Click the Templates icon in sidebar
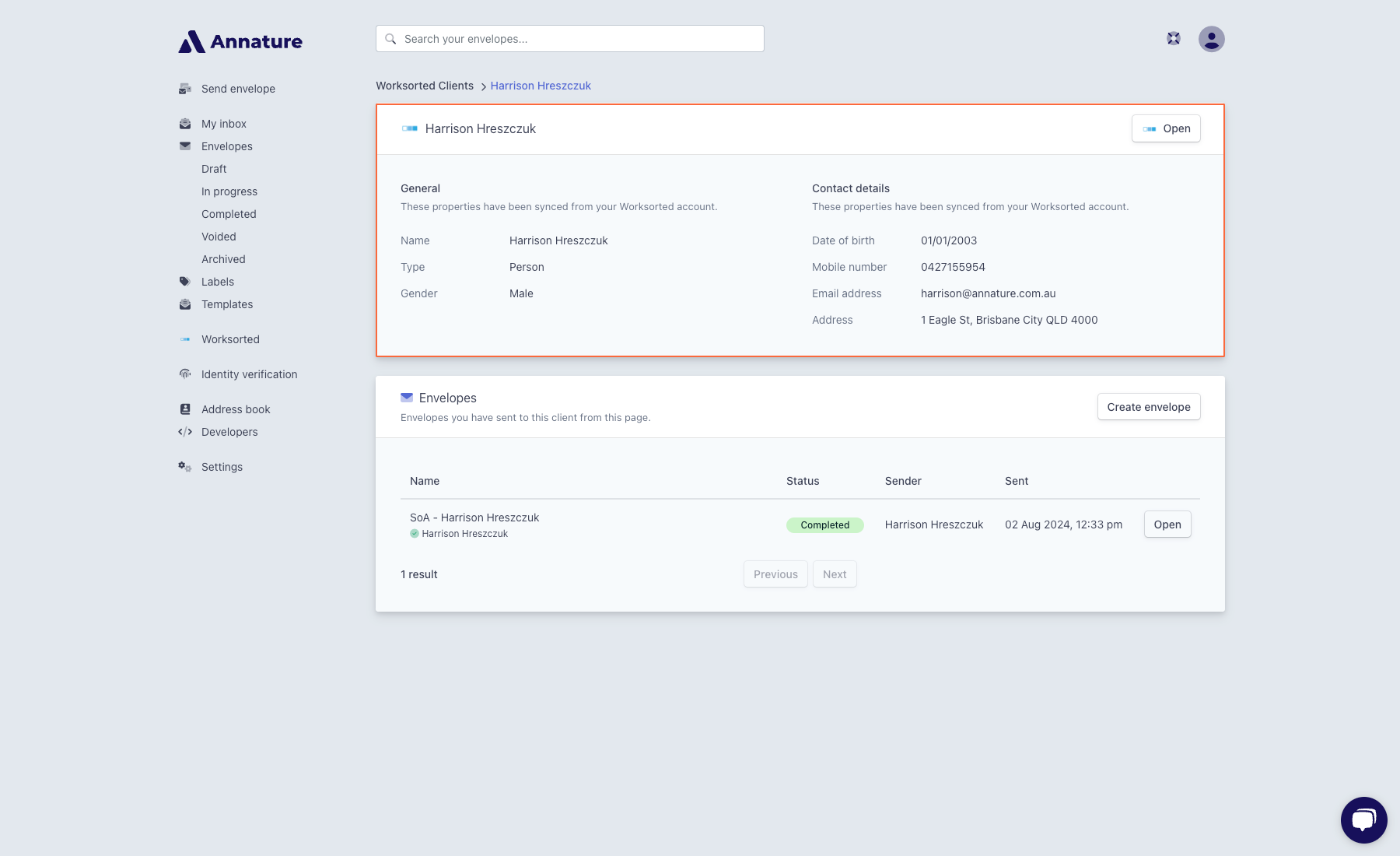Viewport: 1400px width, 856px height. click(185, 304)
